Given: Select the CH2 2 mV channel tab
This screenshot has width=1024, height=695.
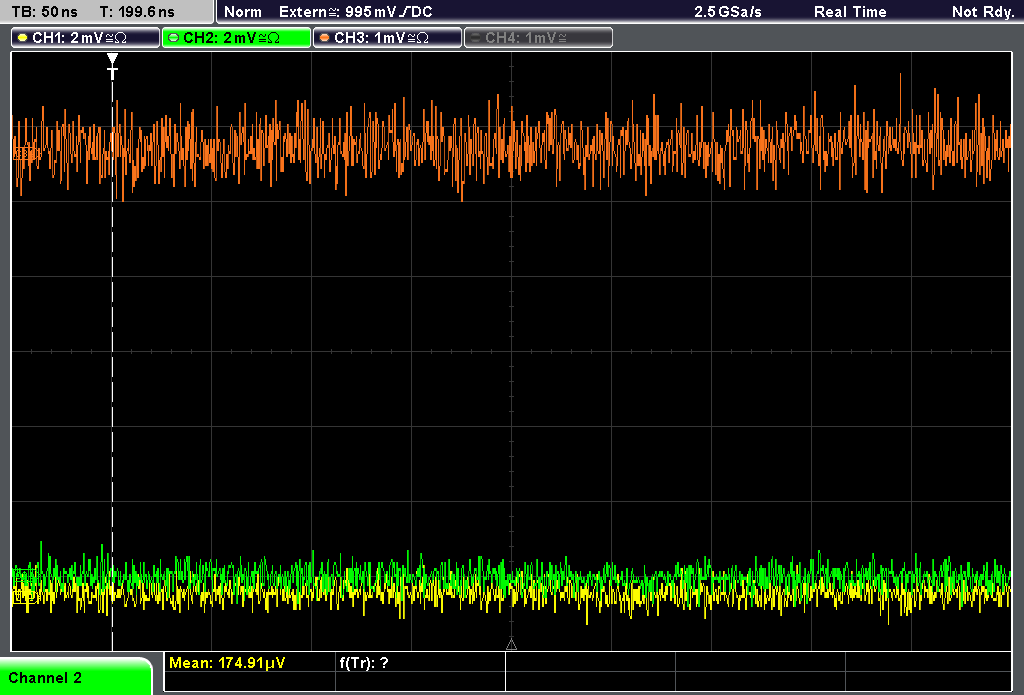Looking at the screenshot, I should (x=236, y=38).
